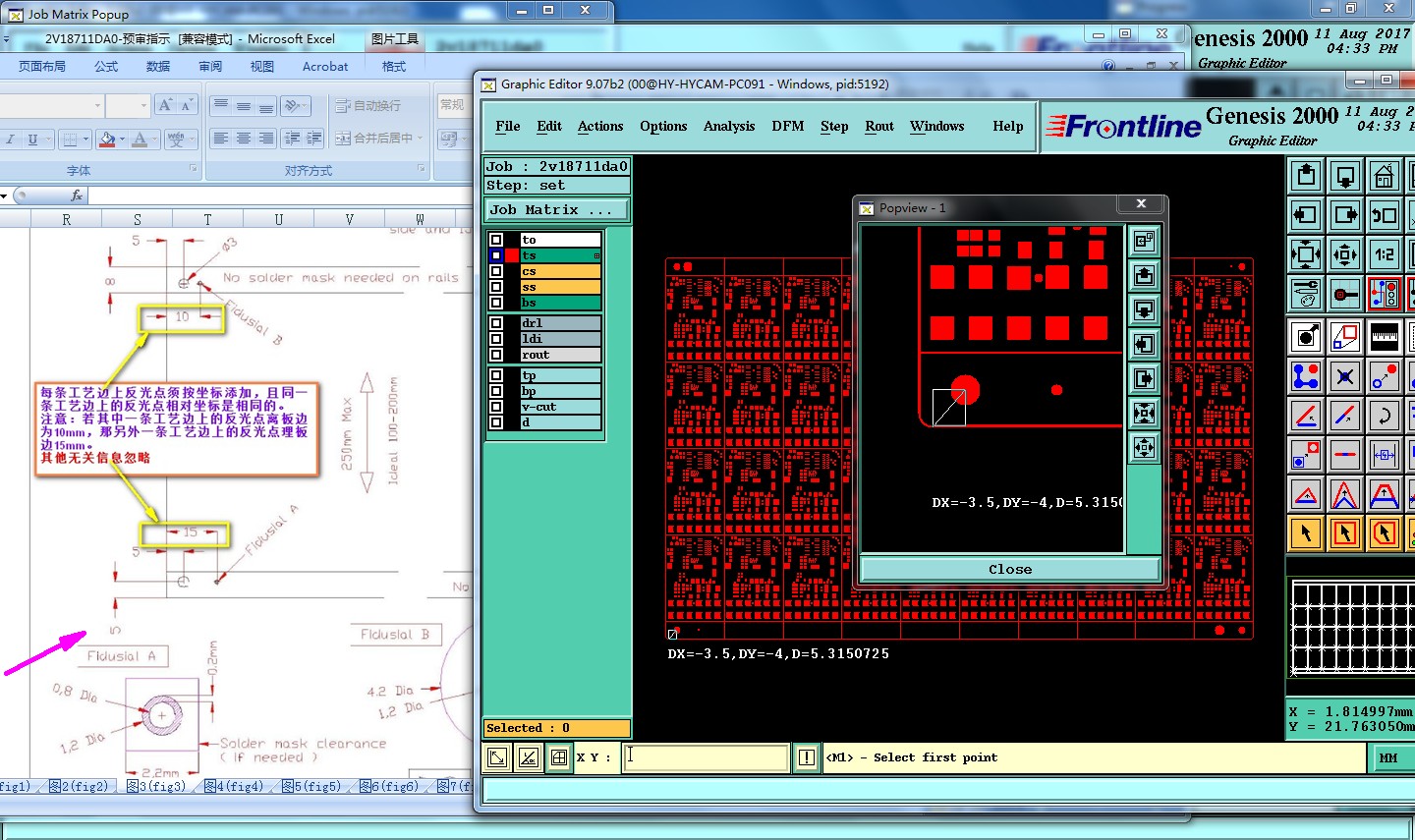Click the pan right icon in right toolbar
Screen dimensions: 1415x840
pos(1344,215)
